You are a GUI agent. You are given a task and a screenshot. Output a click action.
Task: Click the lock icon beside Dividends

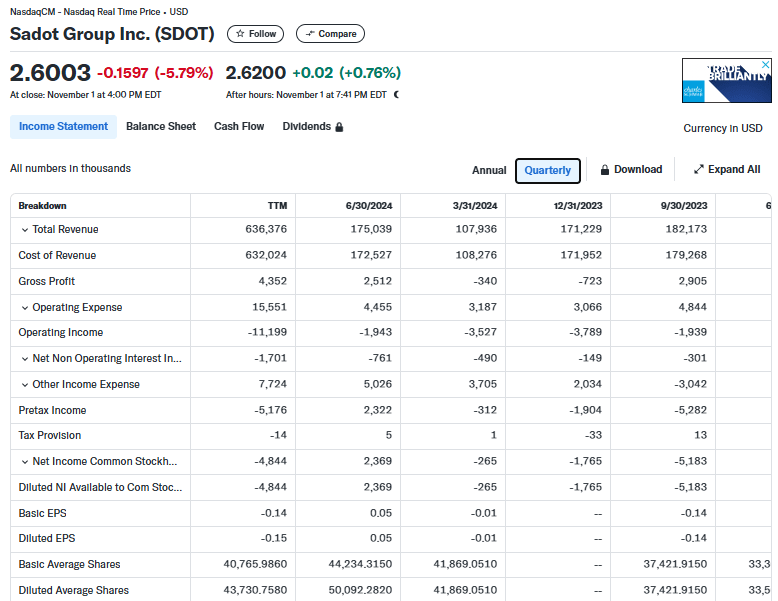pos(339,127)
